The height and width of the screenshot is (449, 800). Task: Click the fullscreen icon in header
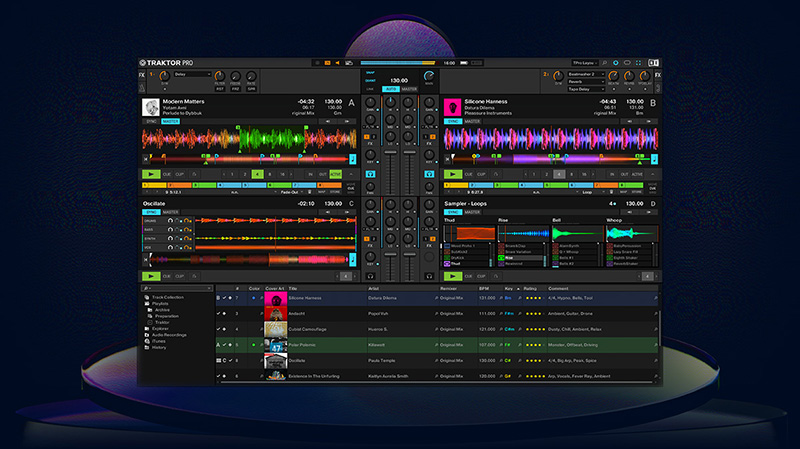(638, 63)
